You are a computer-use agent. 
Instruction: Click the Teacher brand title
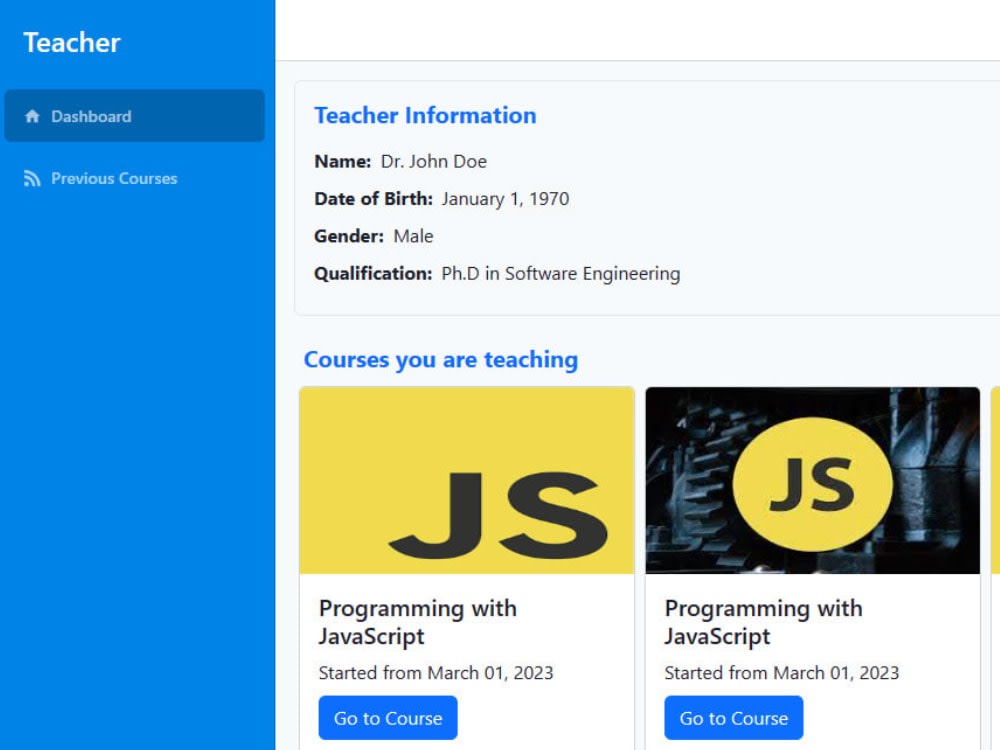point(72,43)
